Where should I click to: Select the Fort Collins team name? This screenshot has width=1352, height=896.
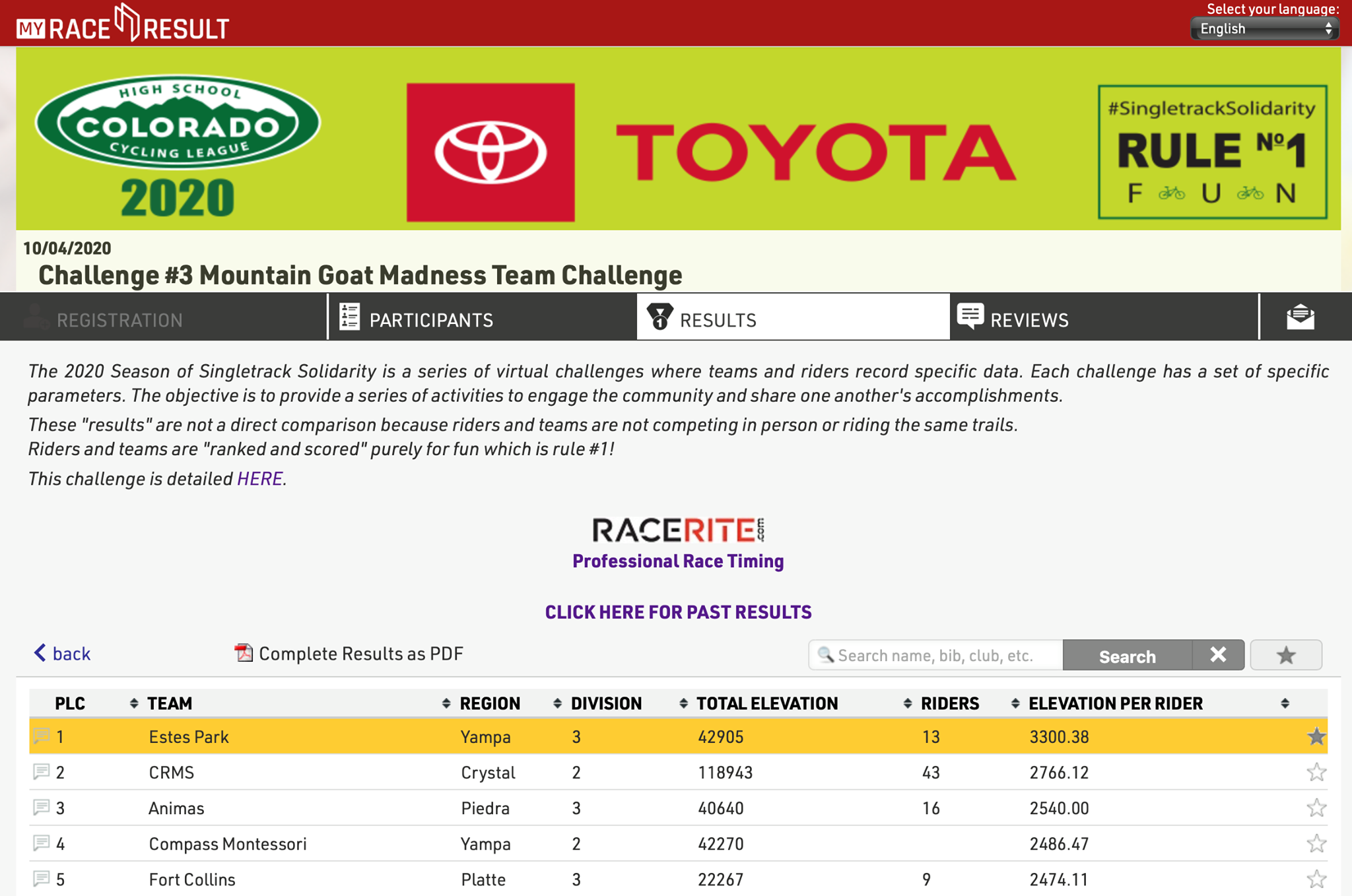click(192, 880)
